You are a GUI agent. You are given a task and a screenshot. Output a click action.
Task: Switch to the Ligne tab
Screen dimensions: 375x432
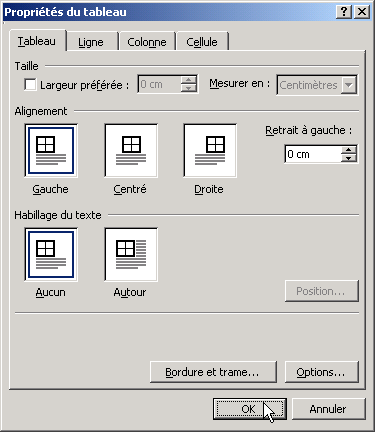91,42
